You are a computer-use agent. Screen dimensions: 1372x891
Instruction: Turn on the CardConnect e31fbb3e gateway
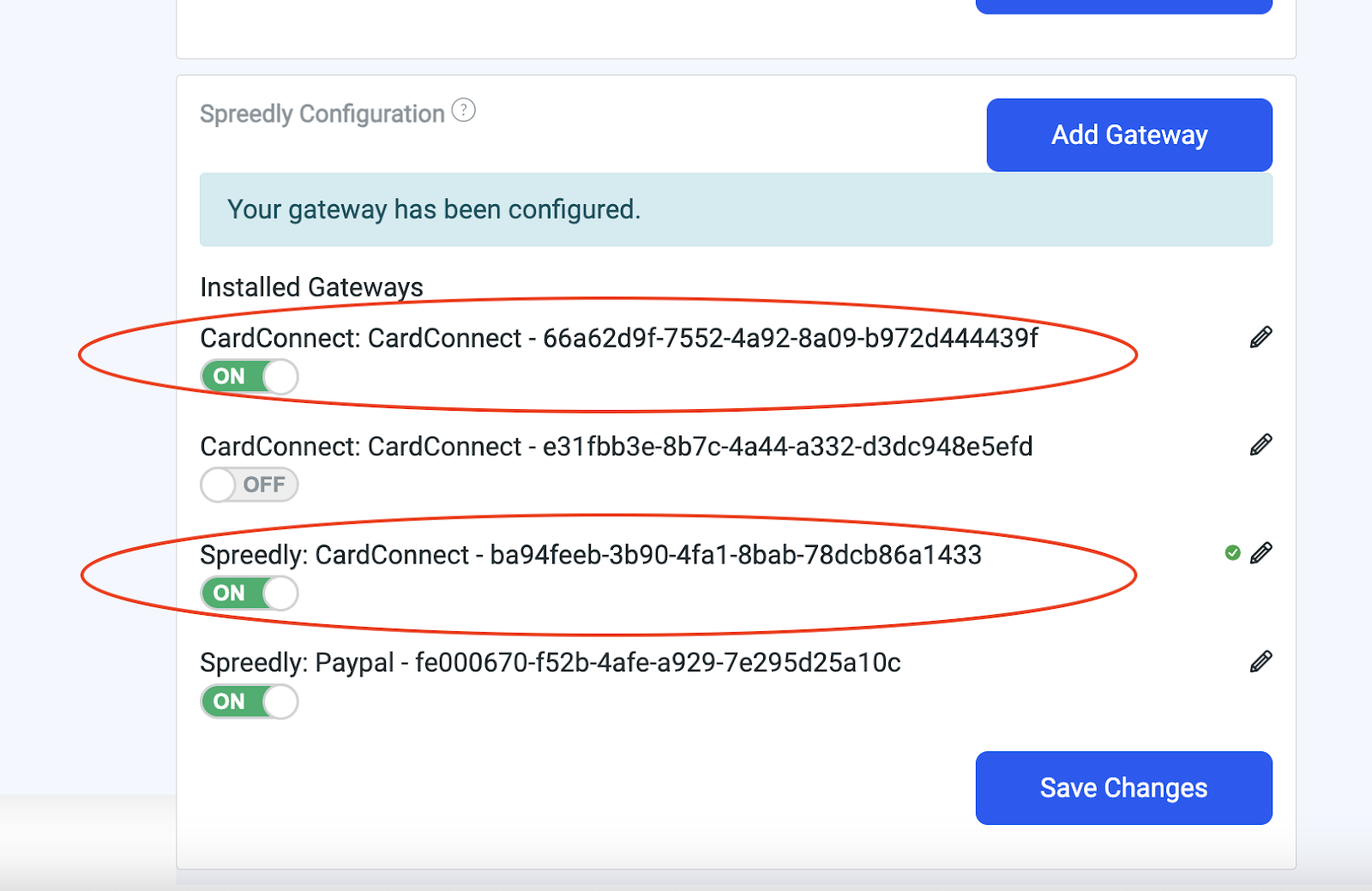[x=250, y=485]
